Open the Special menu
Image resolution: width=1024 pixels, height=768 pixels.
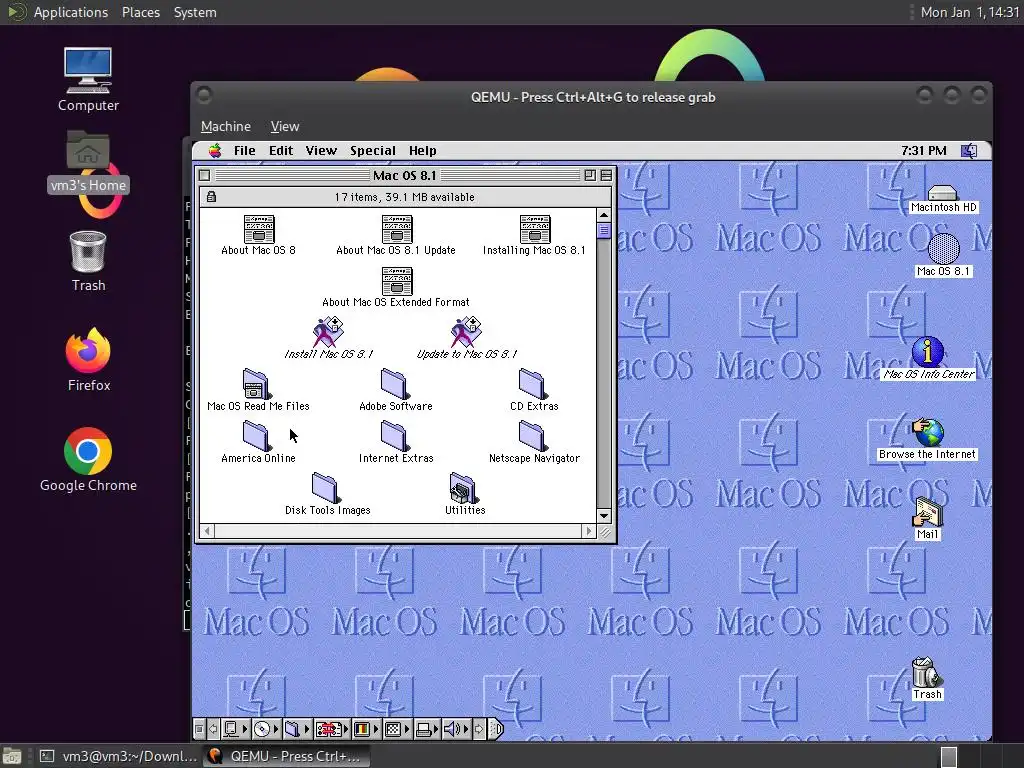pyautogui.click(x=373, y=151)
